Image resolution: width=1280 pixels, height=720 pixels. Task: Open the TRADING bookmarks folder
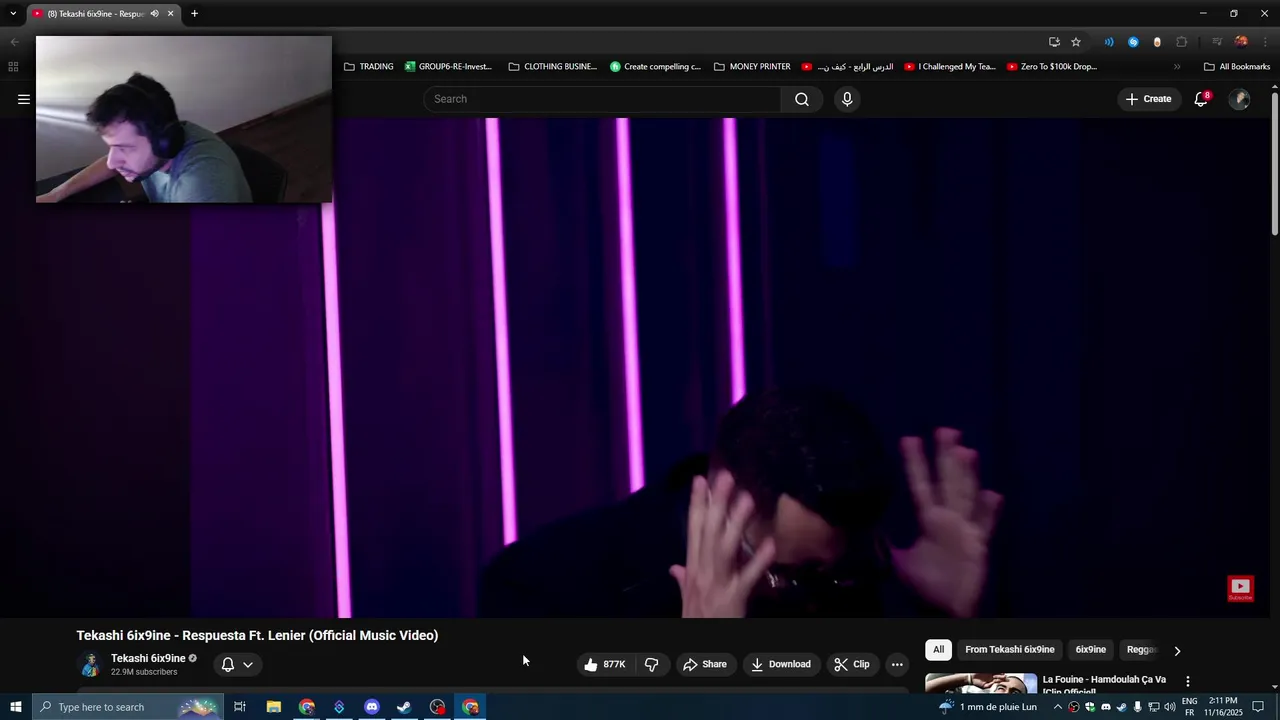point(369,67)
